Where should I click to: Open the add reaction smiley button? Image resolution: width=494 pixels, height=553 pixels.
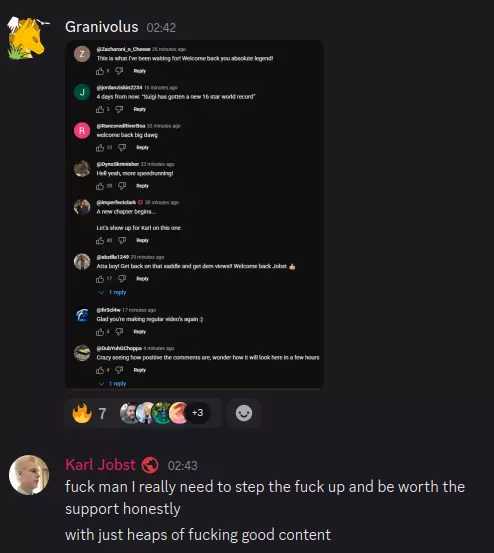tap(244, 413)
